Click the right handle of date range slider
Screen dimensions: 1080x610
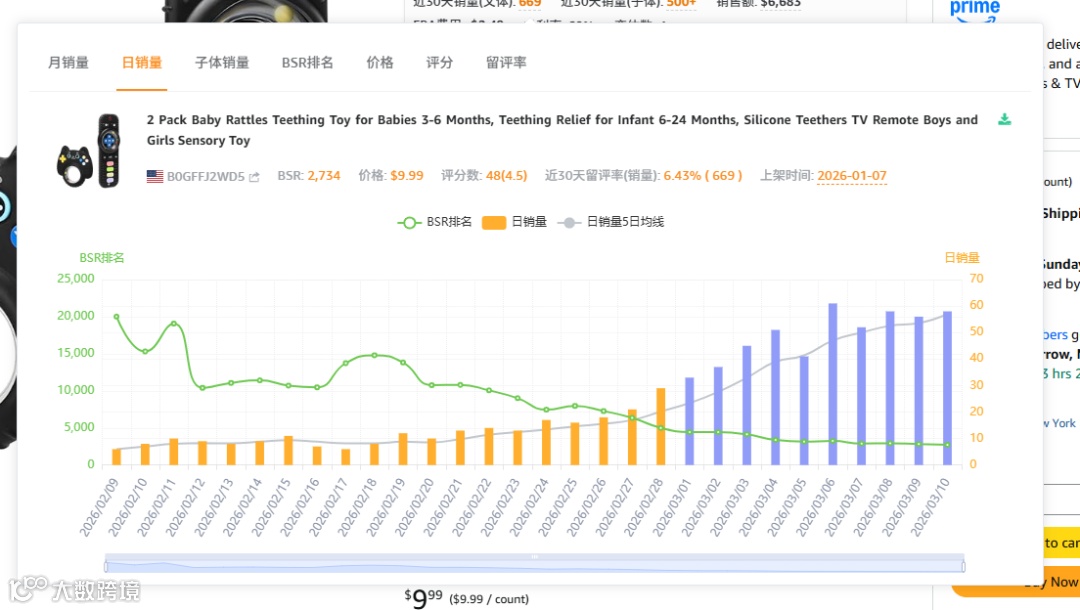coord(964,567)
